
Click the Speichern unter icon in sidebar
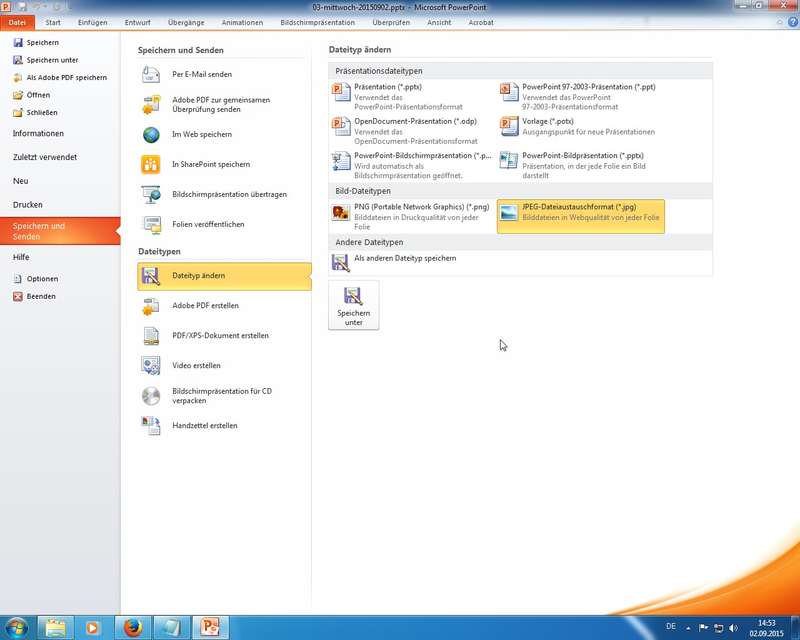coord(18,60)
